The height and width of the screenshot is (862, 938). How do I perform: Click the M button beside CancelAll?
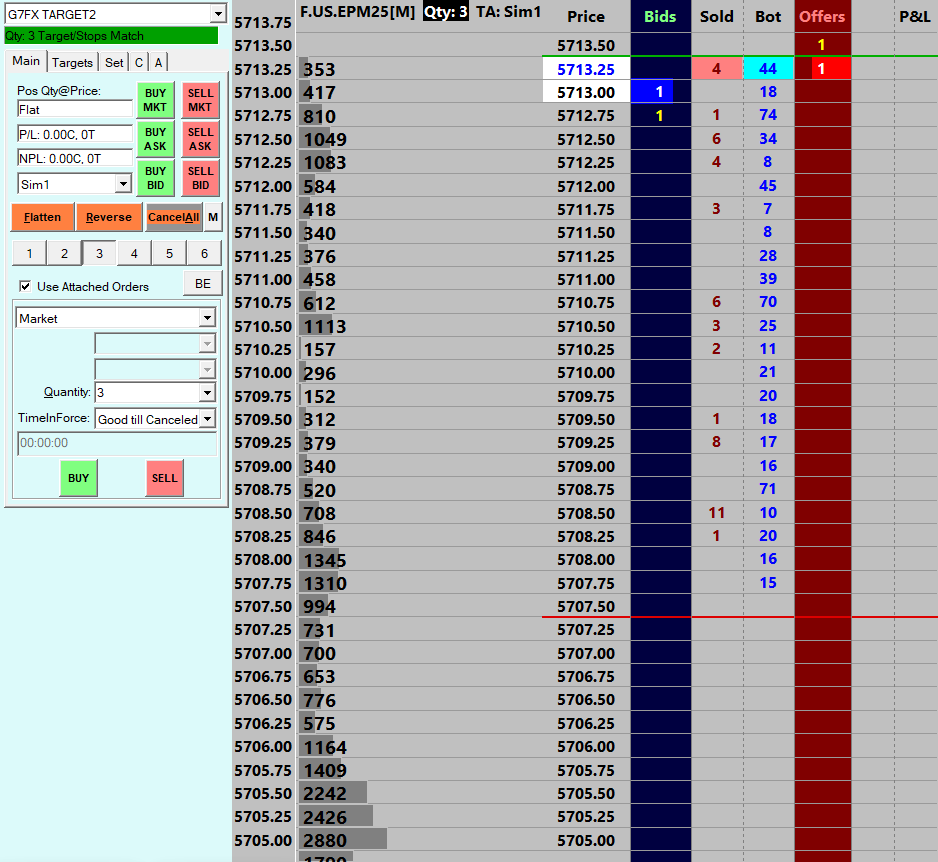pos(213,217)
